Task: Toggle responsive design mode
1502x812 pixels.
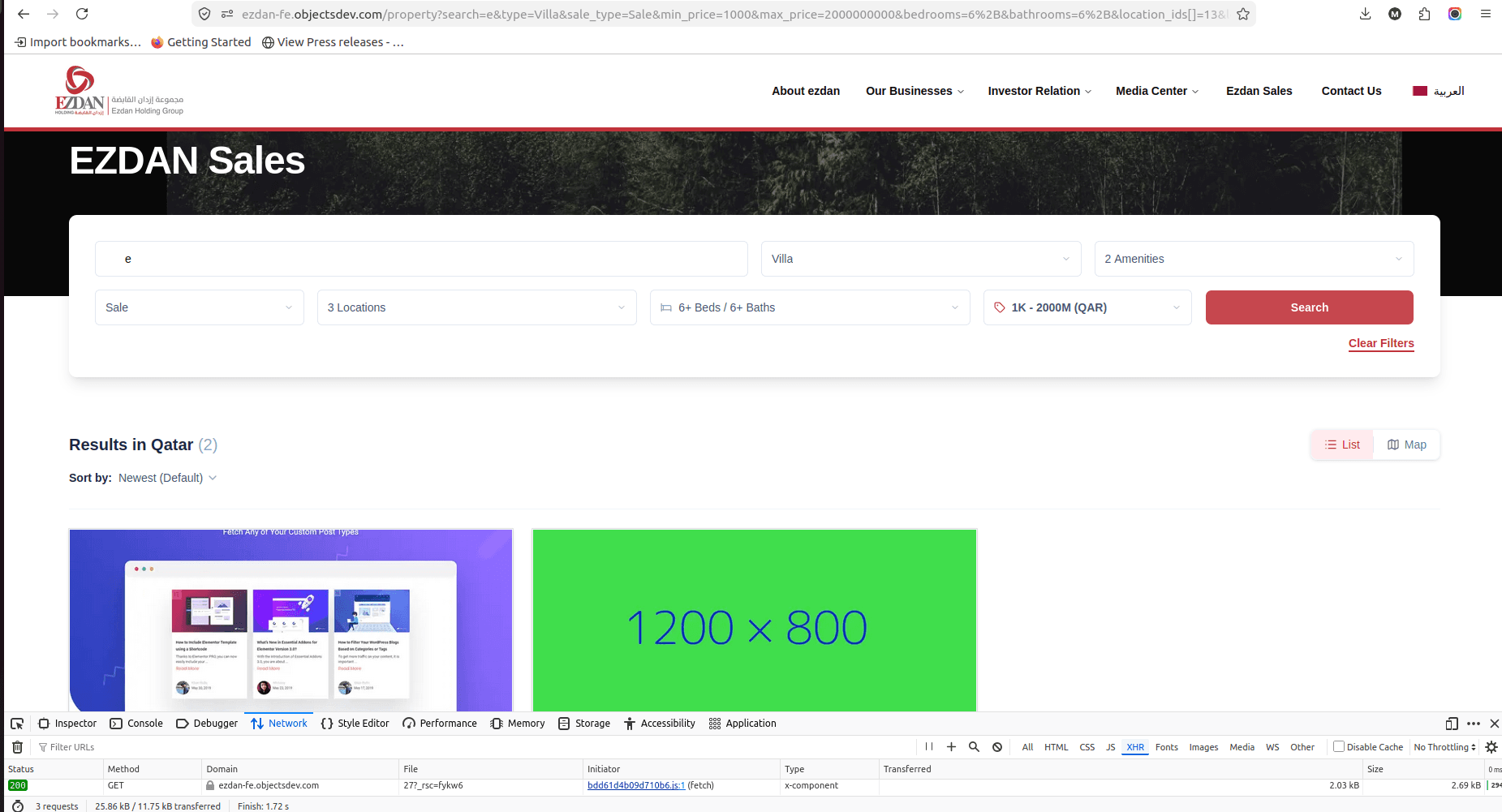Action: click(x=1452, y=724)
